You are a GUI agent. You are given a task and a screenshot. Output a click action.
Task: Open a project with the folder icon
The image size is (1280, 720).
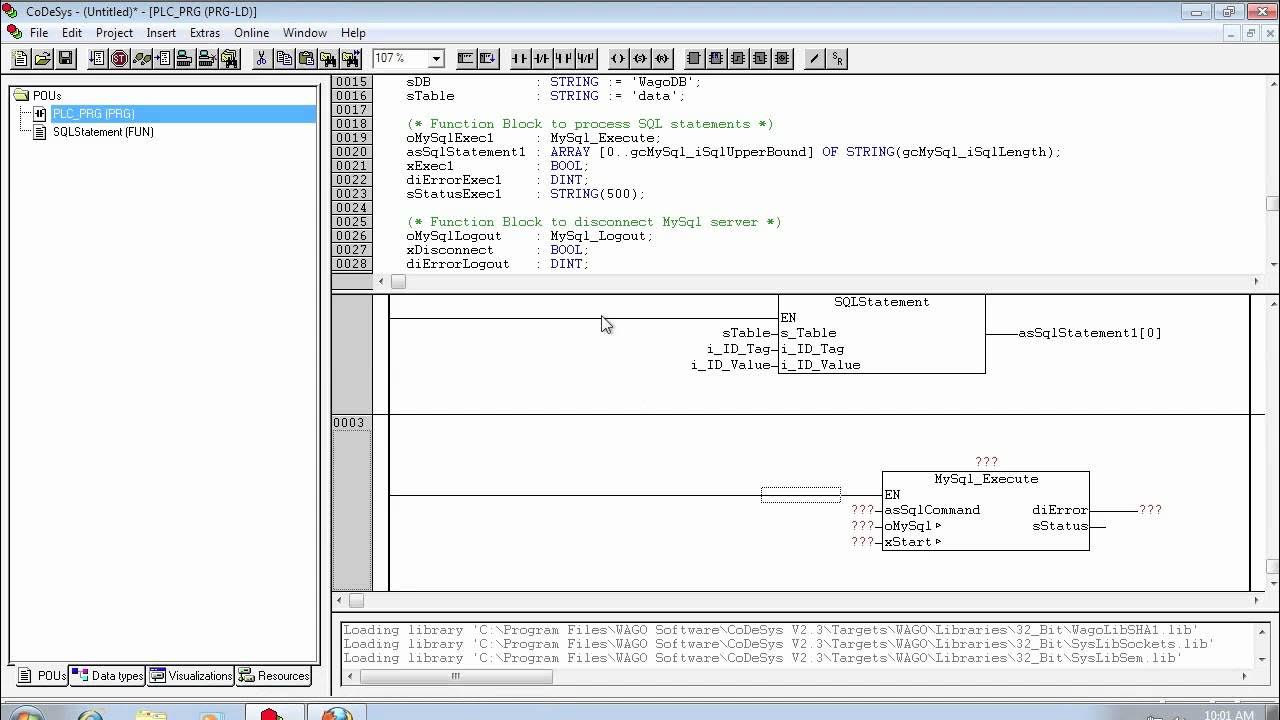pyautogui.click(x=43, y=59)
